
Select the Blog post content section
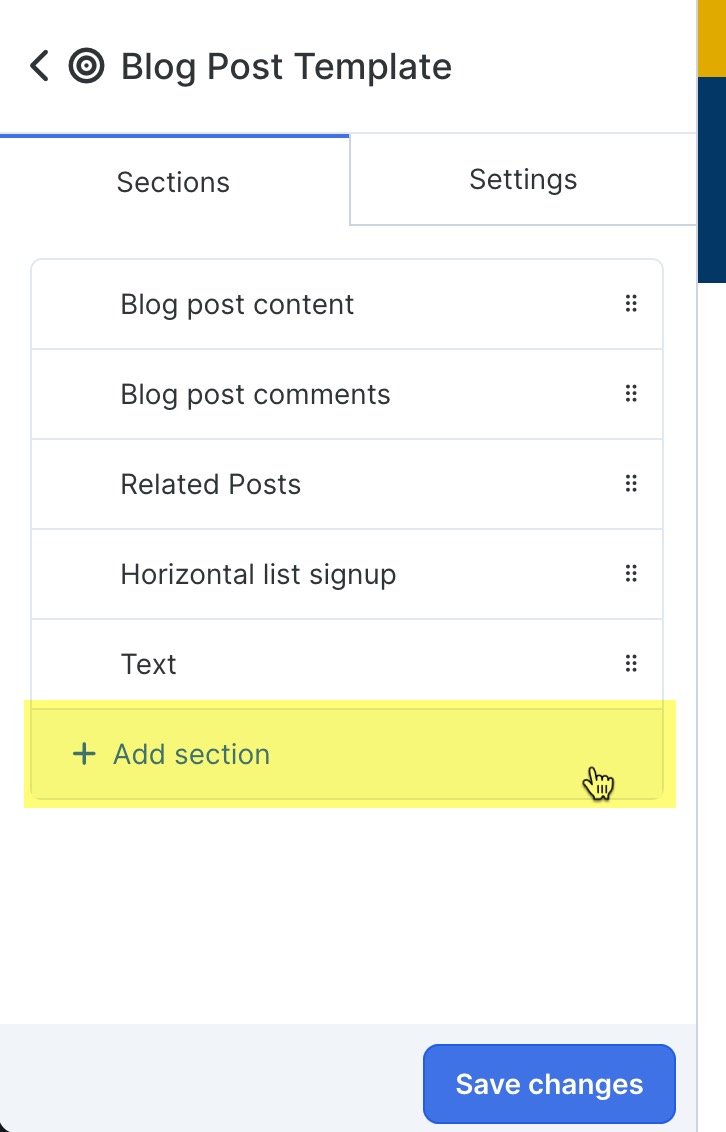click(x=237, y=303)
